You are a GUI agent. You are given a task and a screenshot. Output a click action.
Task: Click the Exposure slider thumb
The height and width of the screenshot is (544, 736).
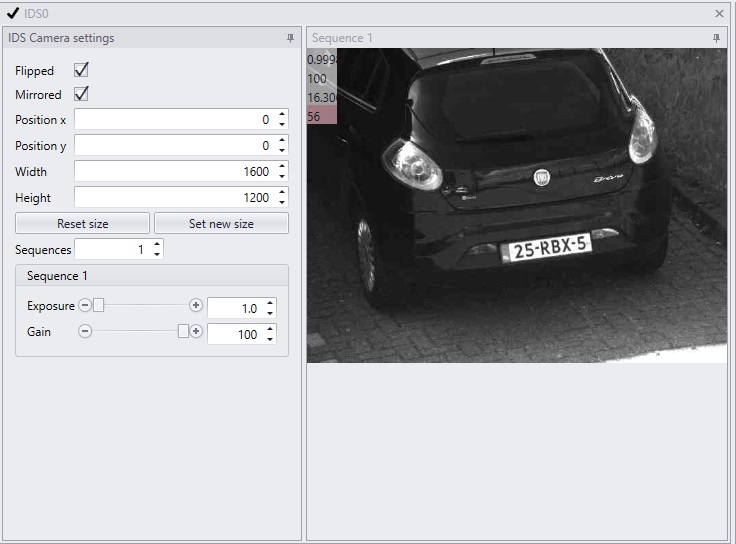(98, 306)
